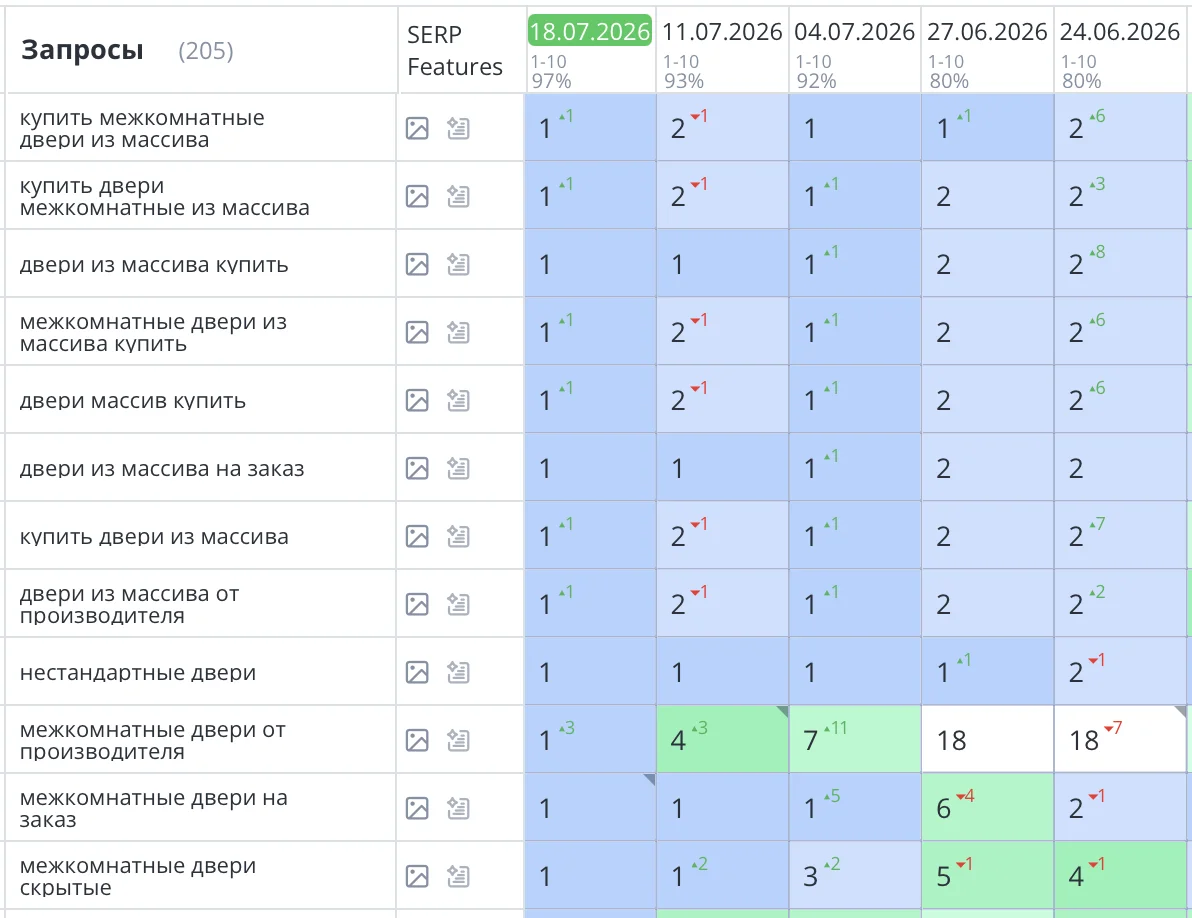Click image icon for 'межкомнатные двери от производителя'

coord(417,740)
